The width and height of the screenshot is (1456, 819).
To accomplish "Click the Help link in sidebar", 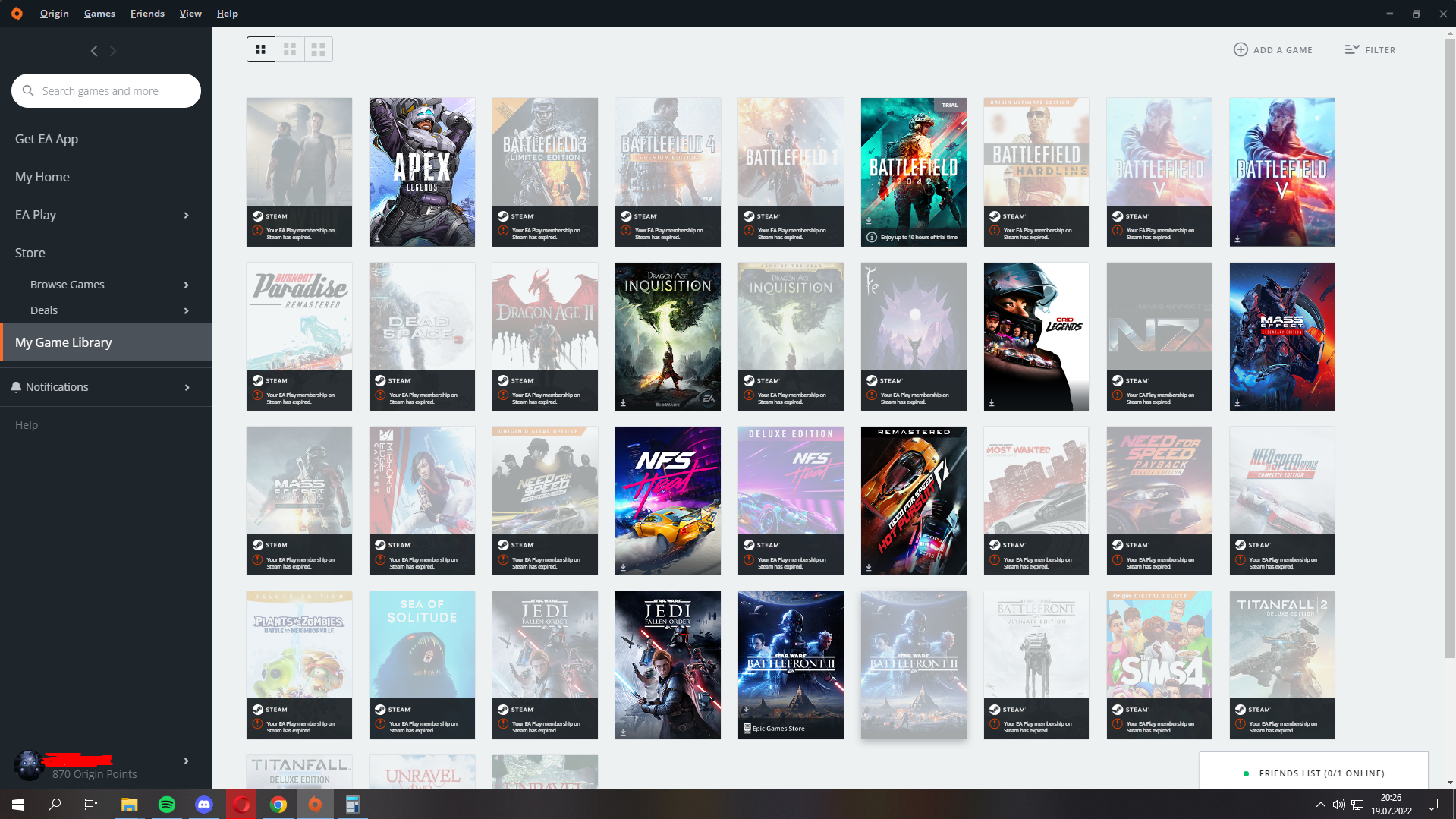I will [x=27, y=425].
